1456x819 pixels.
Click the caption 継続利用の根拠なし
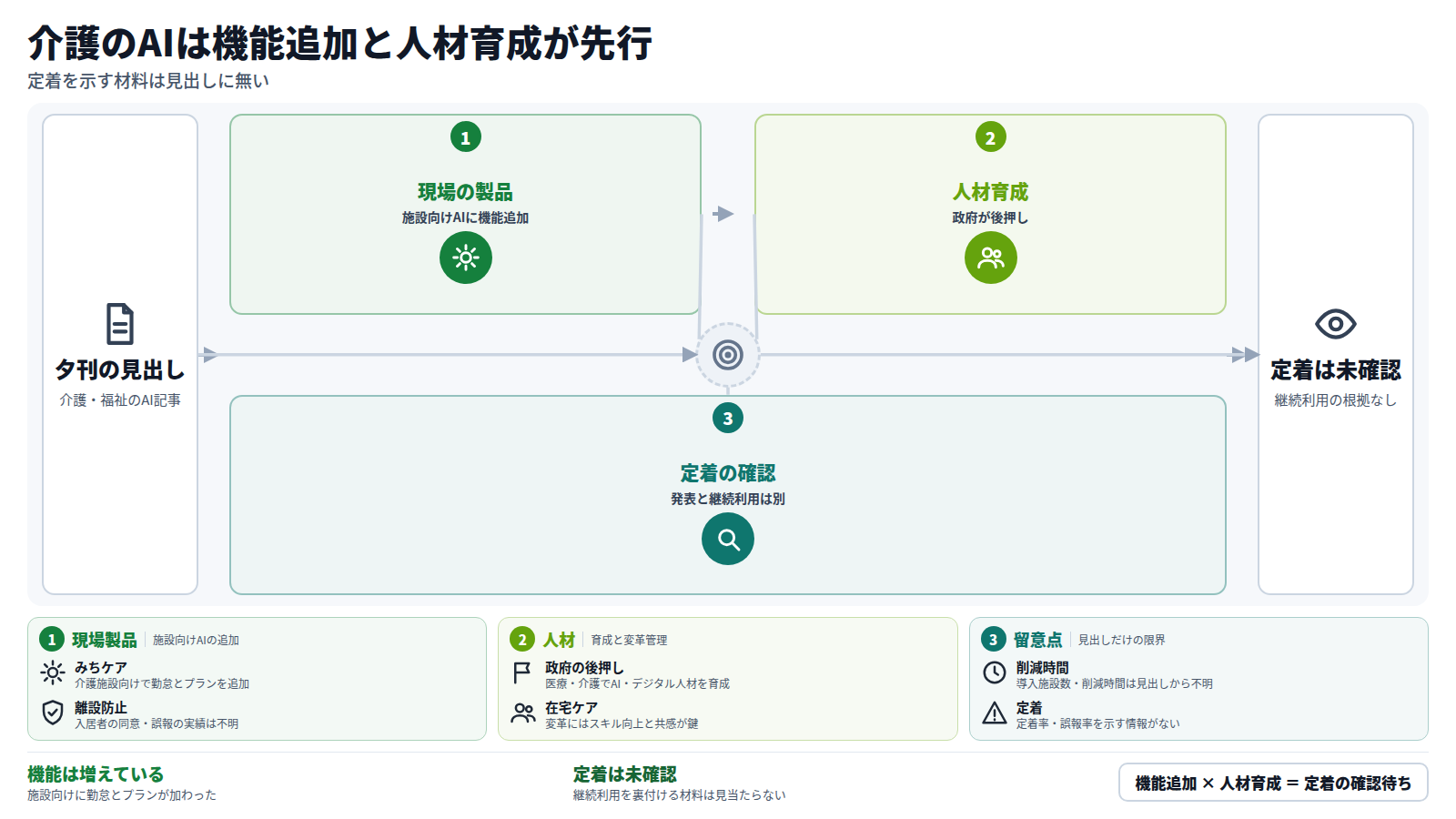(x=1336, y=400)
